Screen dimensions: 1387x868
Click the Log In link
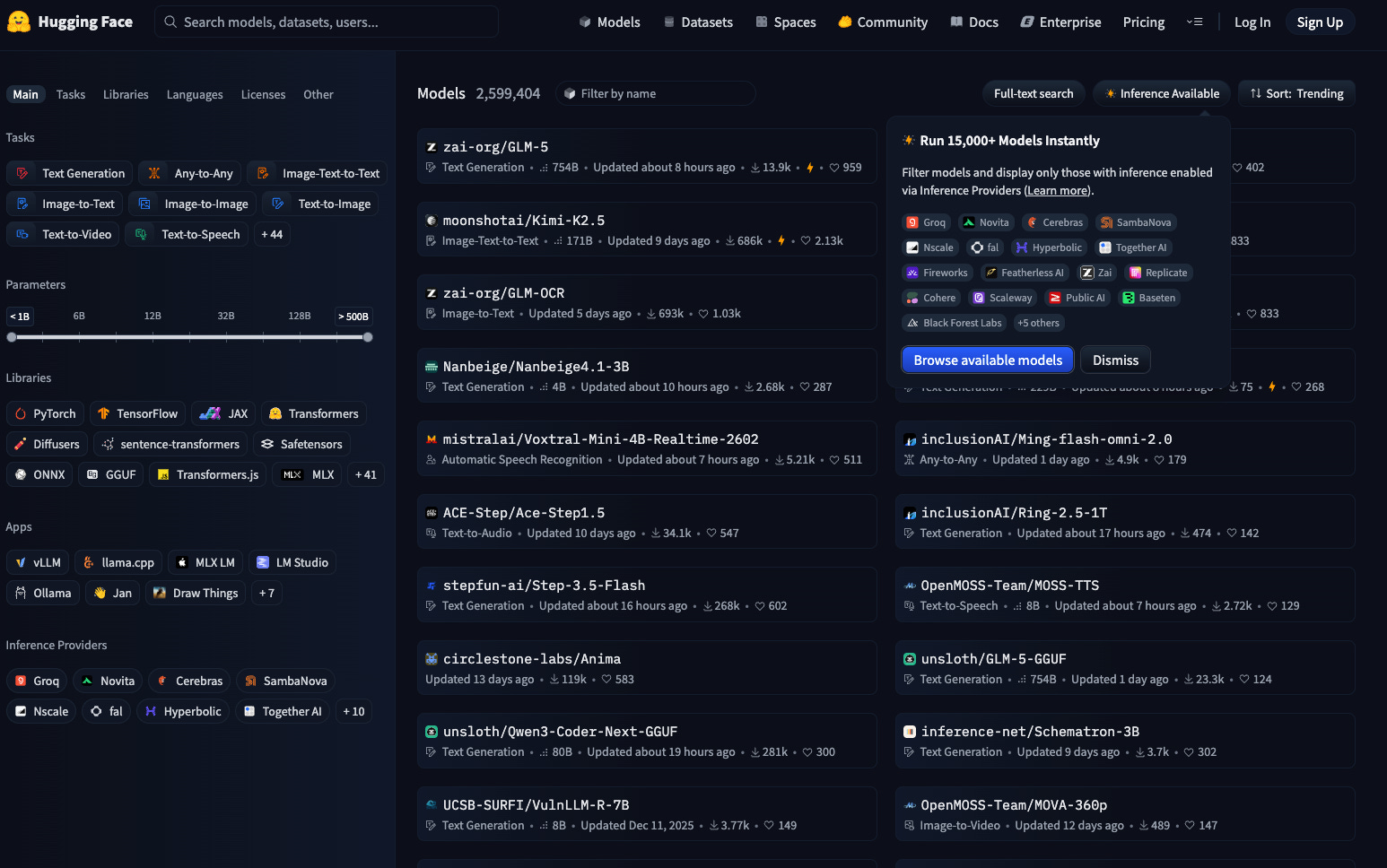coord(1252,22)
